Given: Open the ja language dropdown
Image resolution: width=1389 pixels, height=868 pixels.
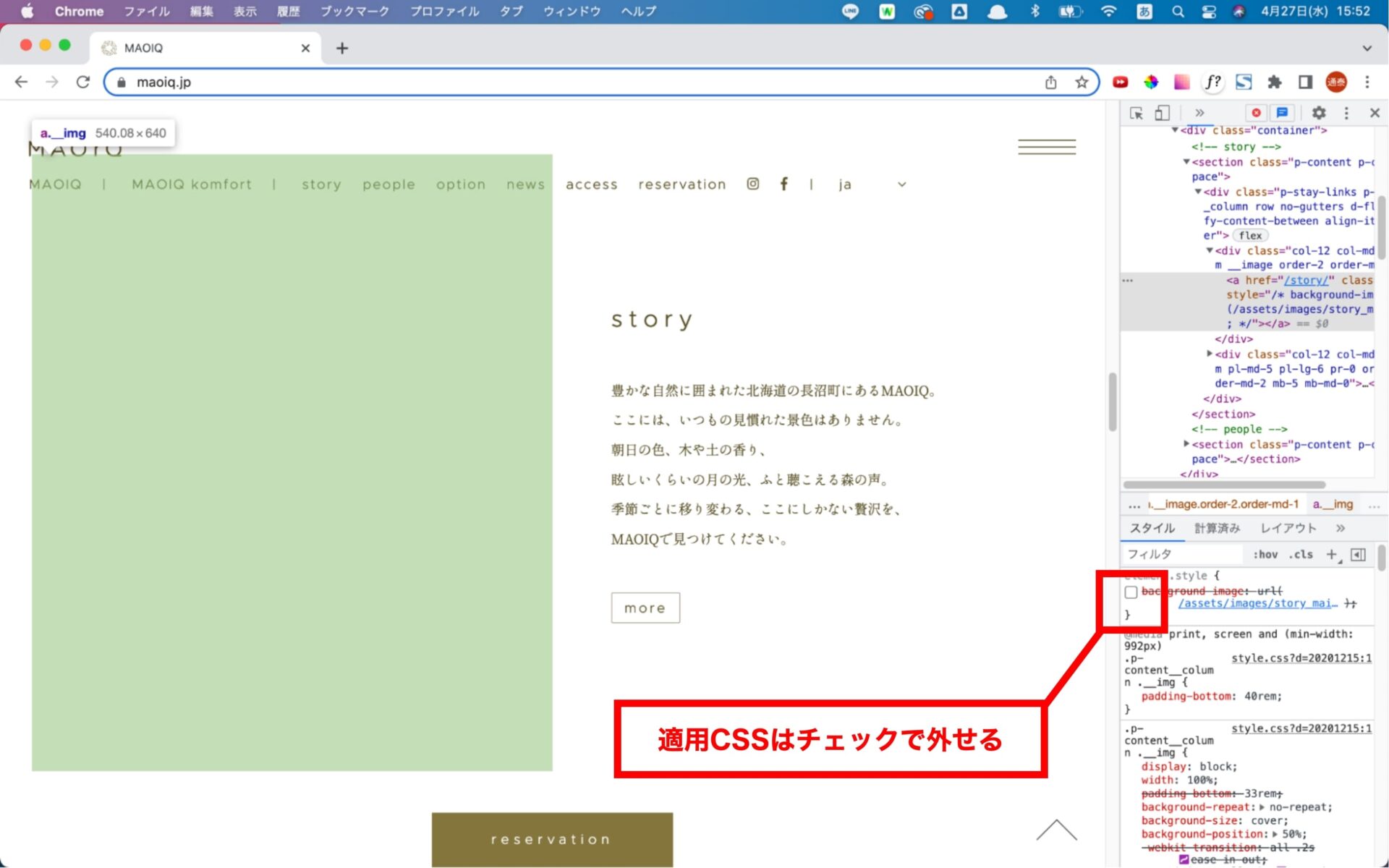Looking at the screenshot, I should coord(872,184).
